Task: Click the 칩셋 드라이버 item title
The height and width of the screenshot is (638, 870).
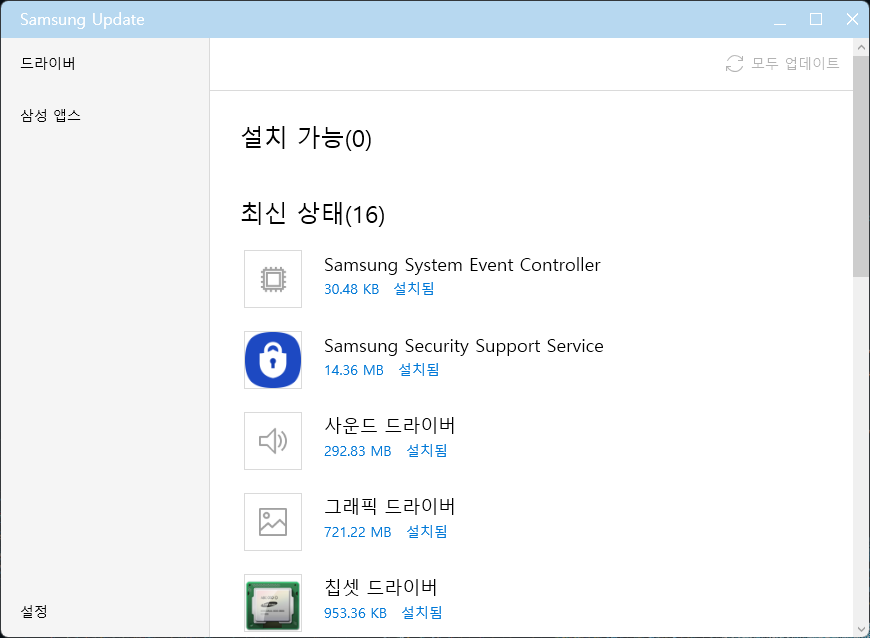Action: click(380, 587)
